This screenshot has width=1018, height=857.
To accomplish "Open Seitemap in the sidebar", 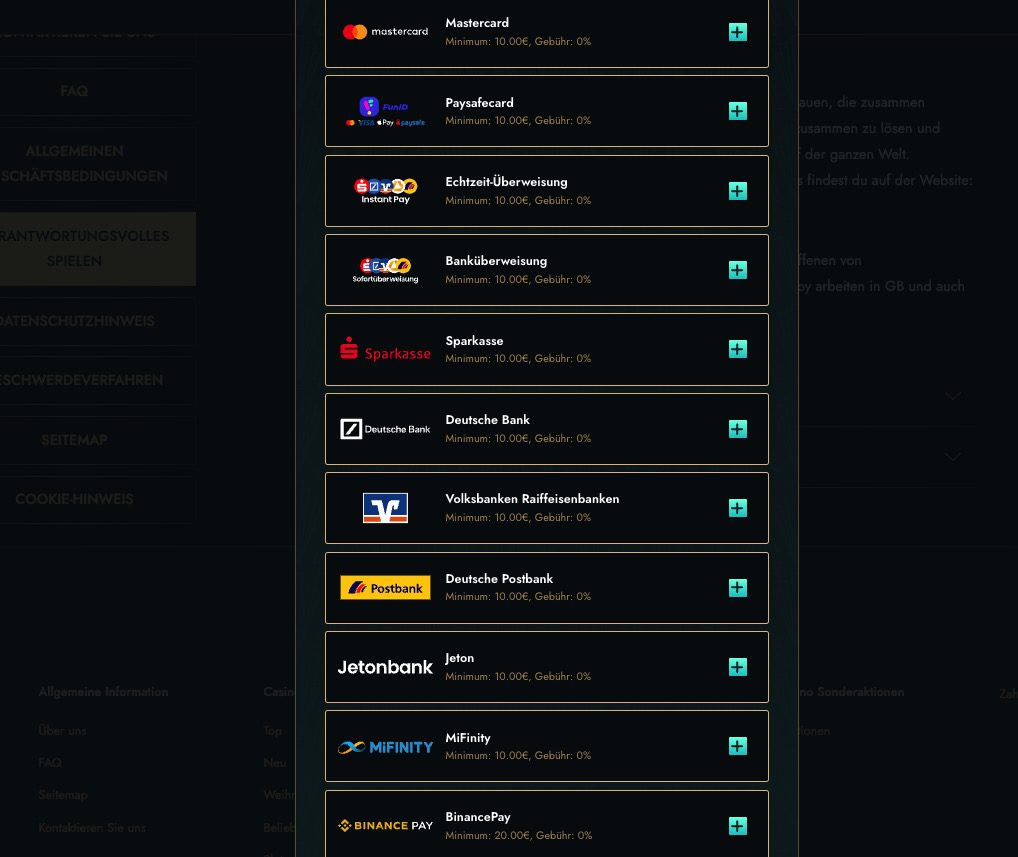I will (x=74, y=440).
